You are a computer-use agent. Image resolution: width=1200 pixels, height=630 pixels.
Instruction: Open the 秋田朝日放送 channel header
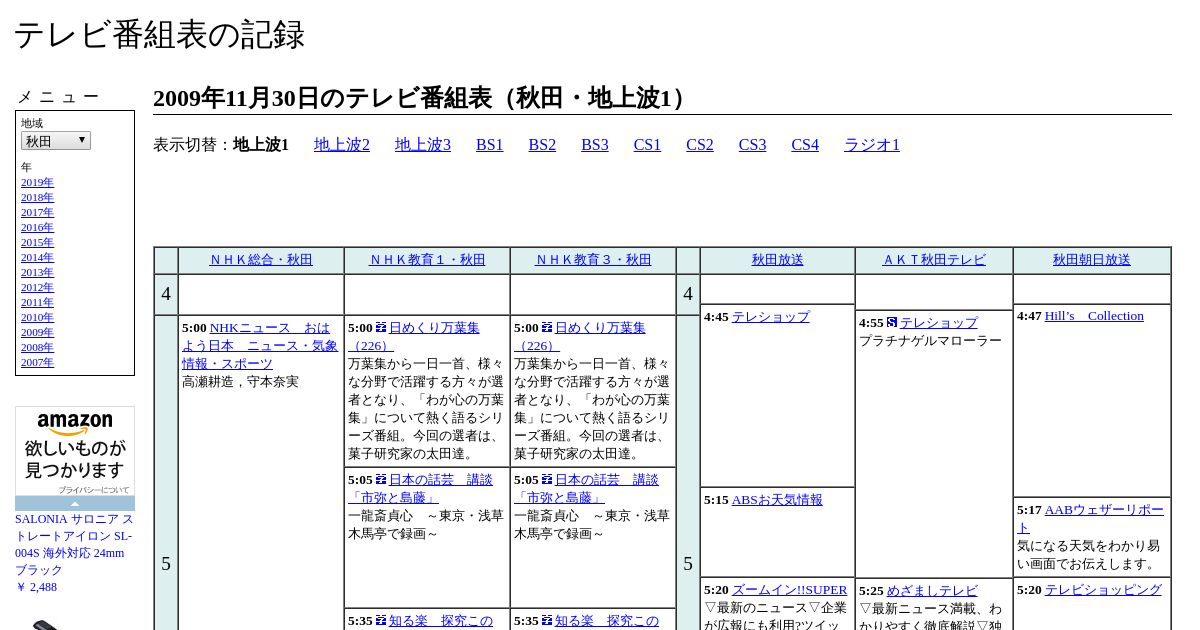point(1092,260)
